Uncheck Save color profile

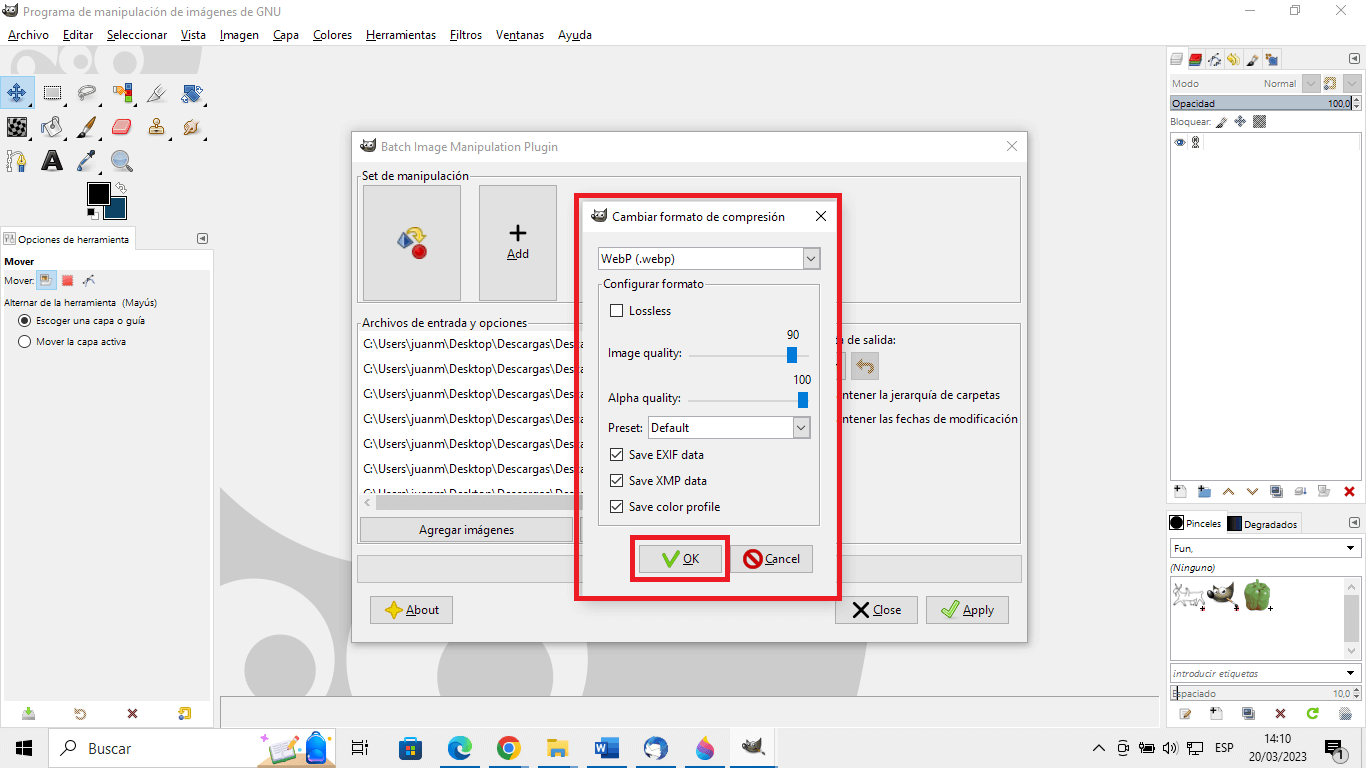pos(616,507)
